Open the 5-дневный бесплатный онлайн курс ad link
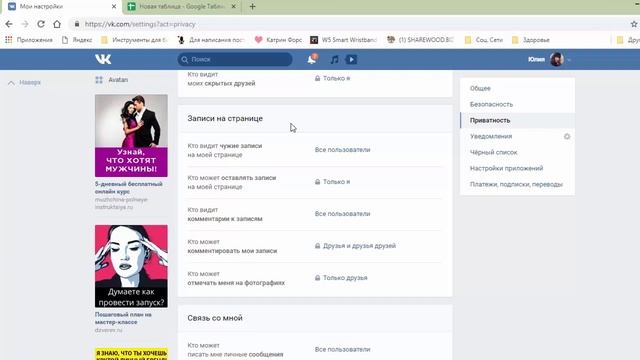Screen dimensions: 640x360 point(129,188)
